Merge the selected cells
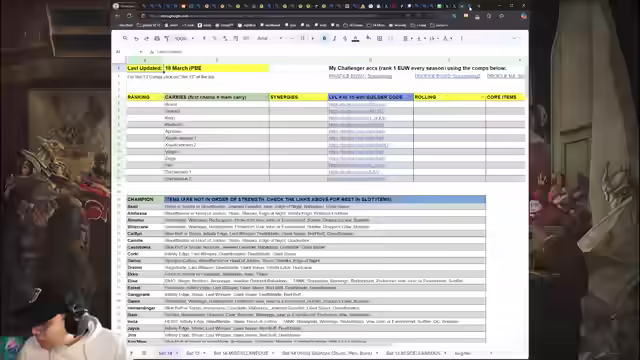640x360 pixels. tap(390, 38)
